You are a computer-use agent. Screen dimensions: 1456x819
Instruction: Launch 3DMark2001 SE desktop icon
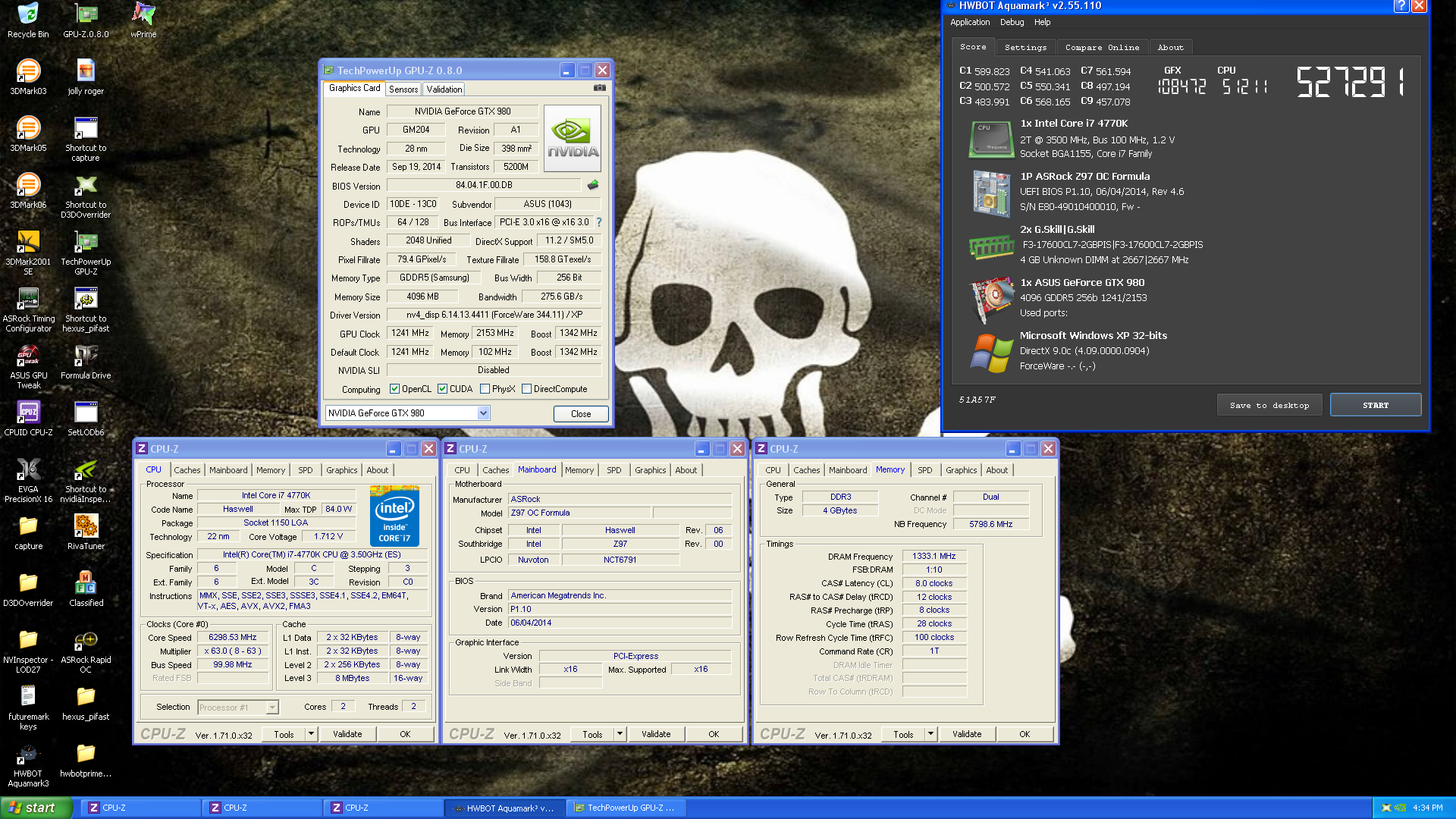coord(28,253)
